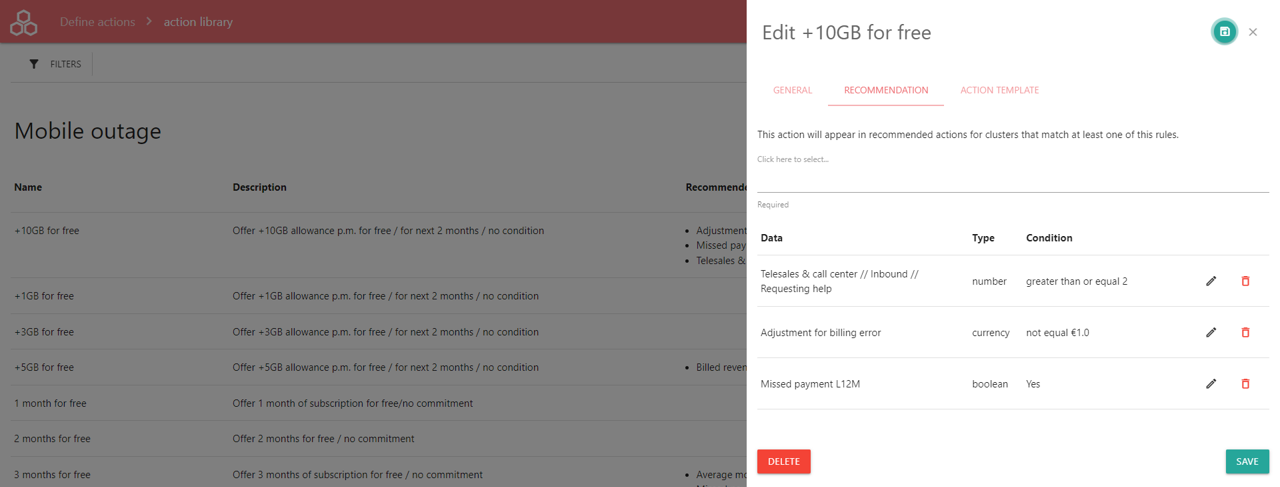The width and height of the screenshot is (1280, 487).
Task: Select the +10GB for free row
Action: (x=373, y=245)
